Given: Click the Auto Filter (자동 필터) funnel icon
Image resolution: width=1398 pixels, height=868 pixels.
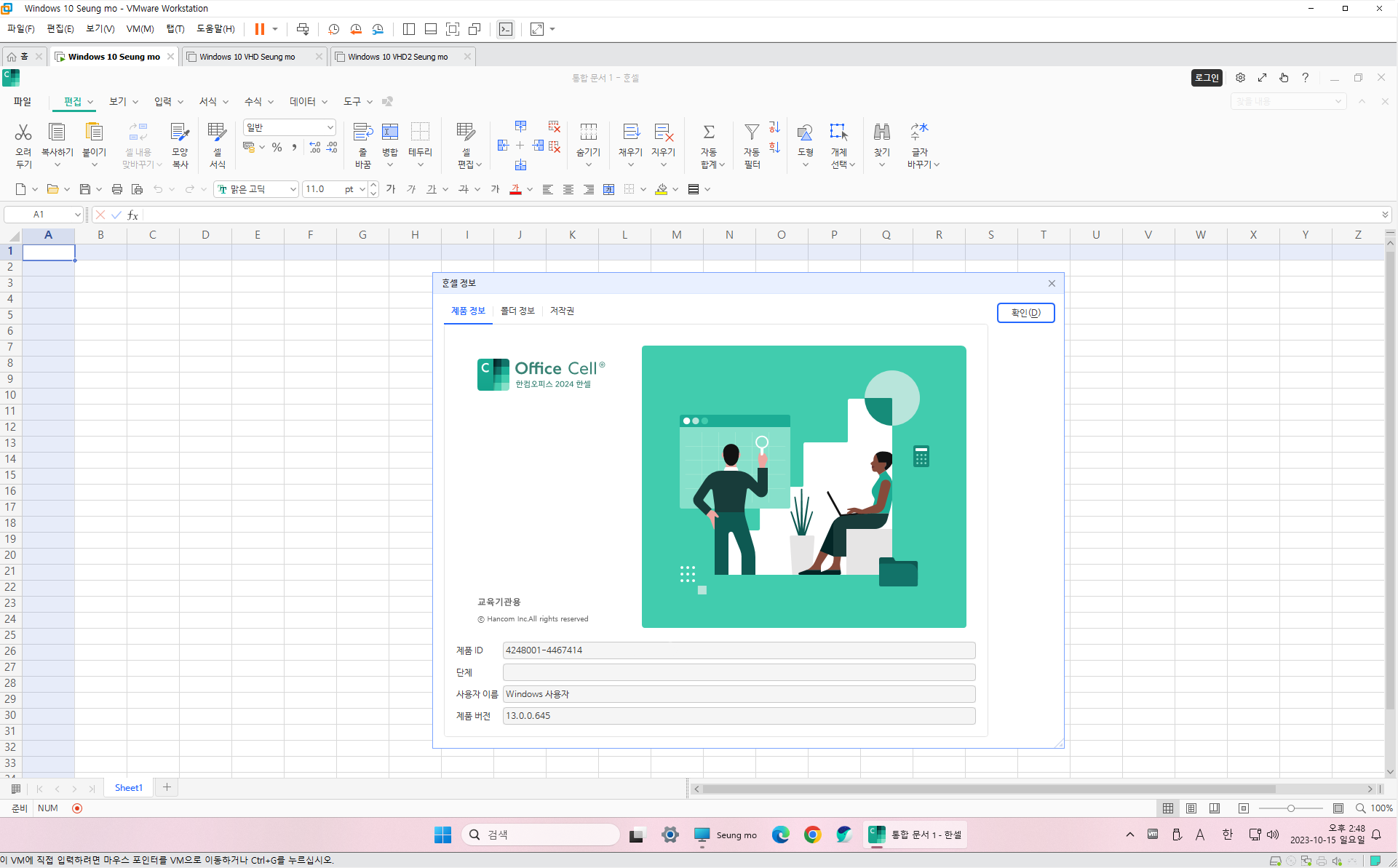Looking at the screenshot, I should pyautogui.click(x=752, y=132).
